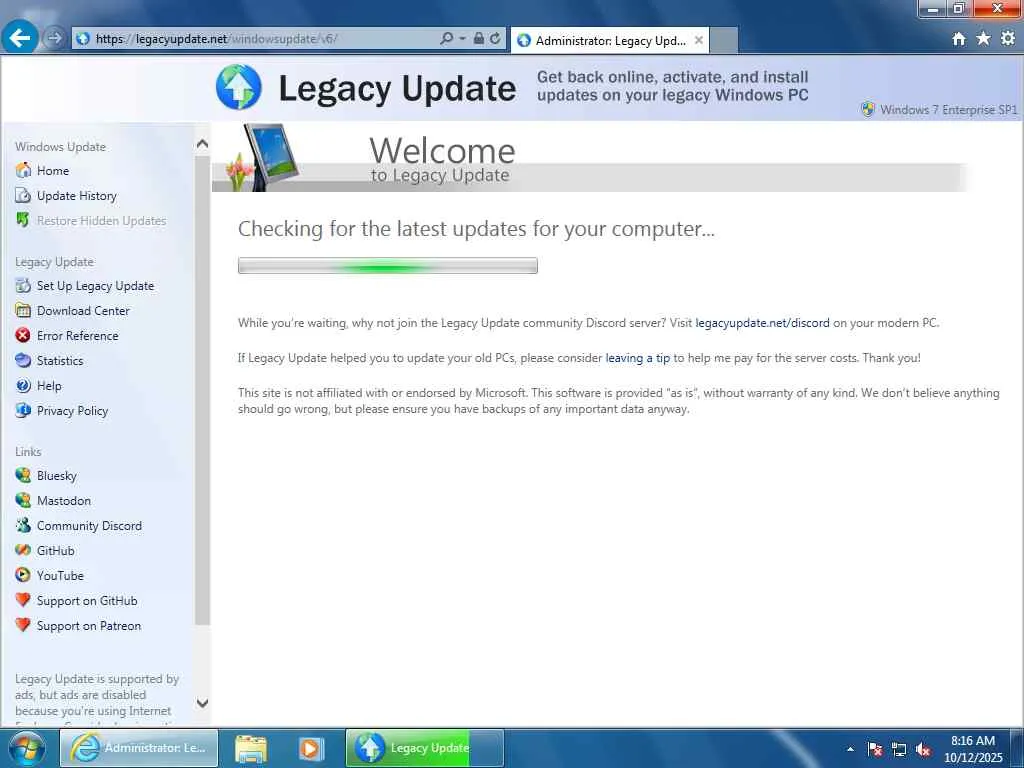The width and height of the screenshot is (1024, 768).
Task: Click the Community Discord icon
Action: (23, 525)
